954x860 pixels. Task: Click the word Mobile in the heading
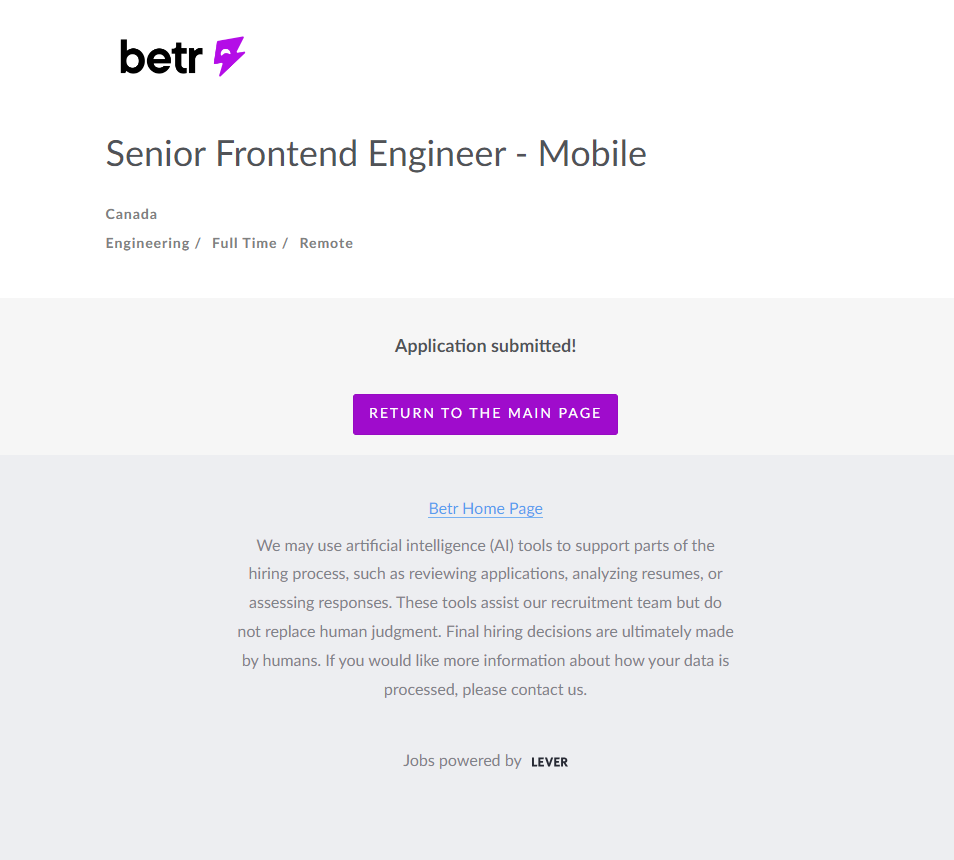pos(592,154)
